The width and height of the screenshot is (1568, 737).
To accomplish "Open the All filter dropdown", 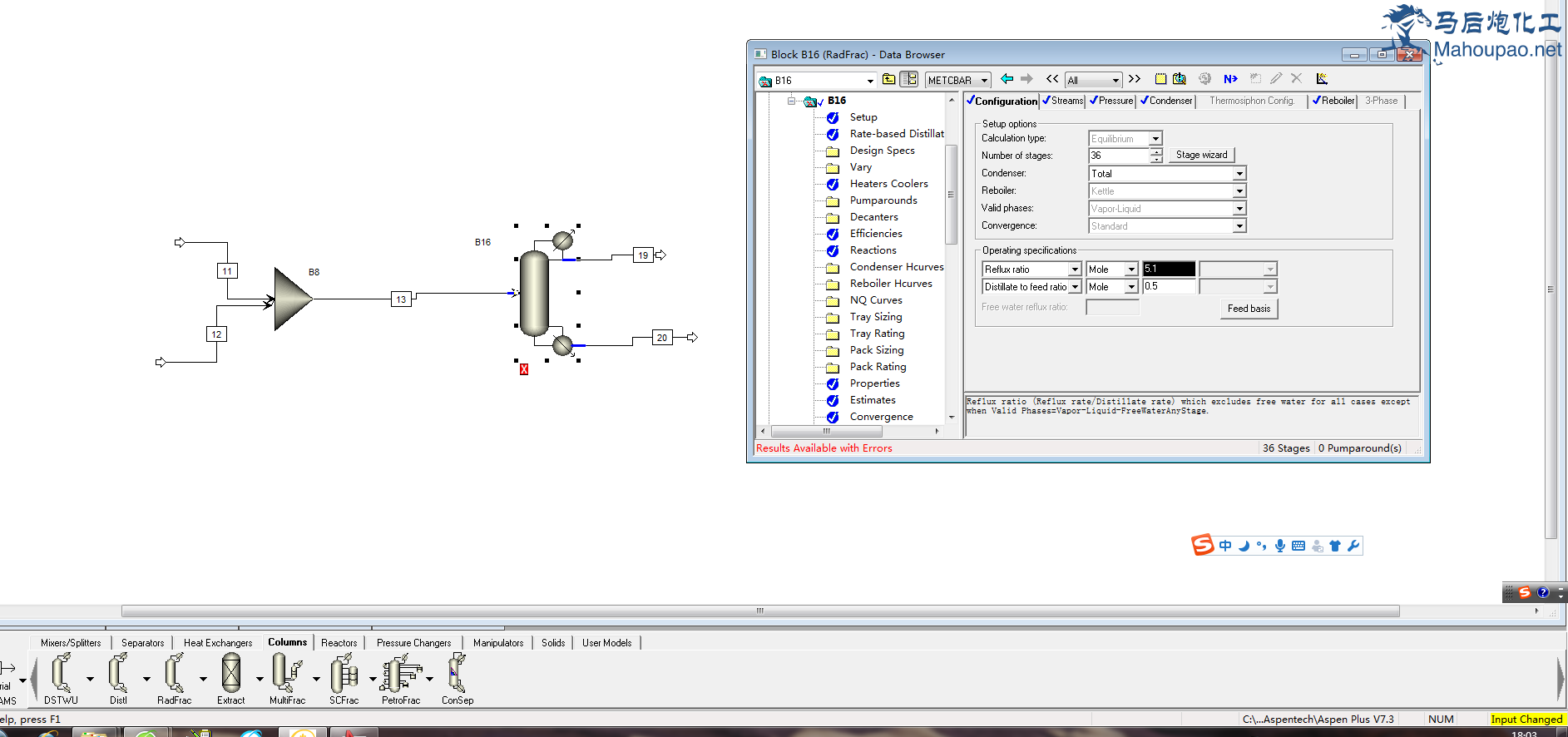I will point(1115,81).
